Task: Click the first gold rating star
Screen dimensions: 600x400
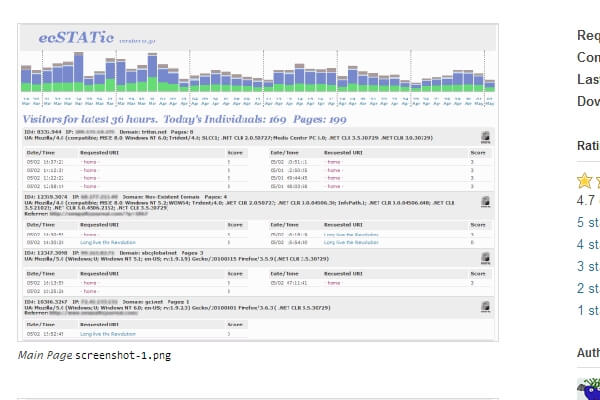Action: [585, 181]
